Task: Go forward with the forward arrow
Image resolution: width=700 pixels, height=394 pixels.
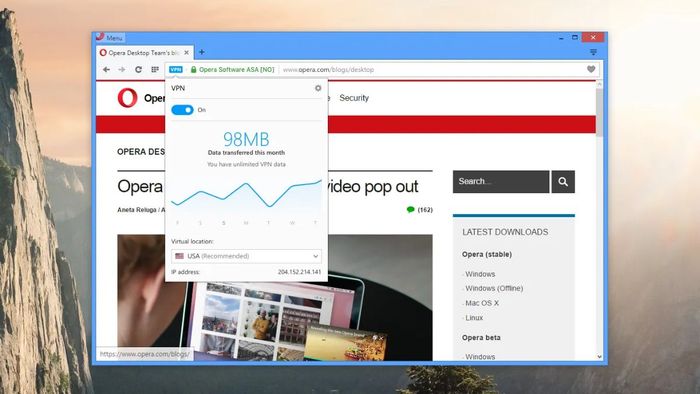Action: 121,70
